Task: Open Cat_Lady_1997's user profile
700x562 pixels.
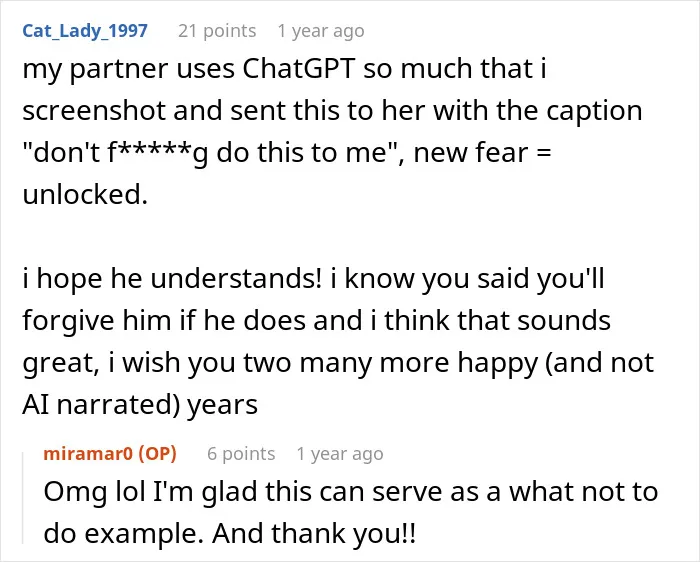Action: point(85,31)
